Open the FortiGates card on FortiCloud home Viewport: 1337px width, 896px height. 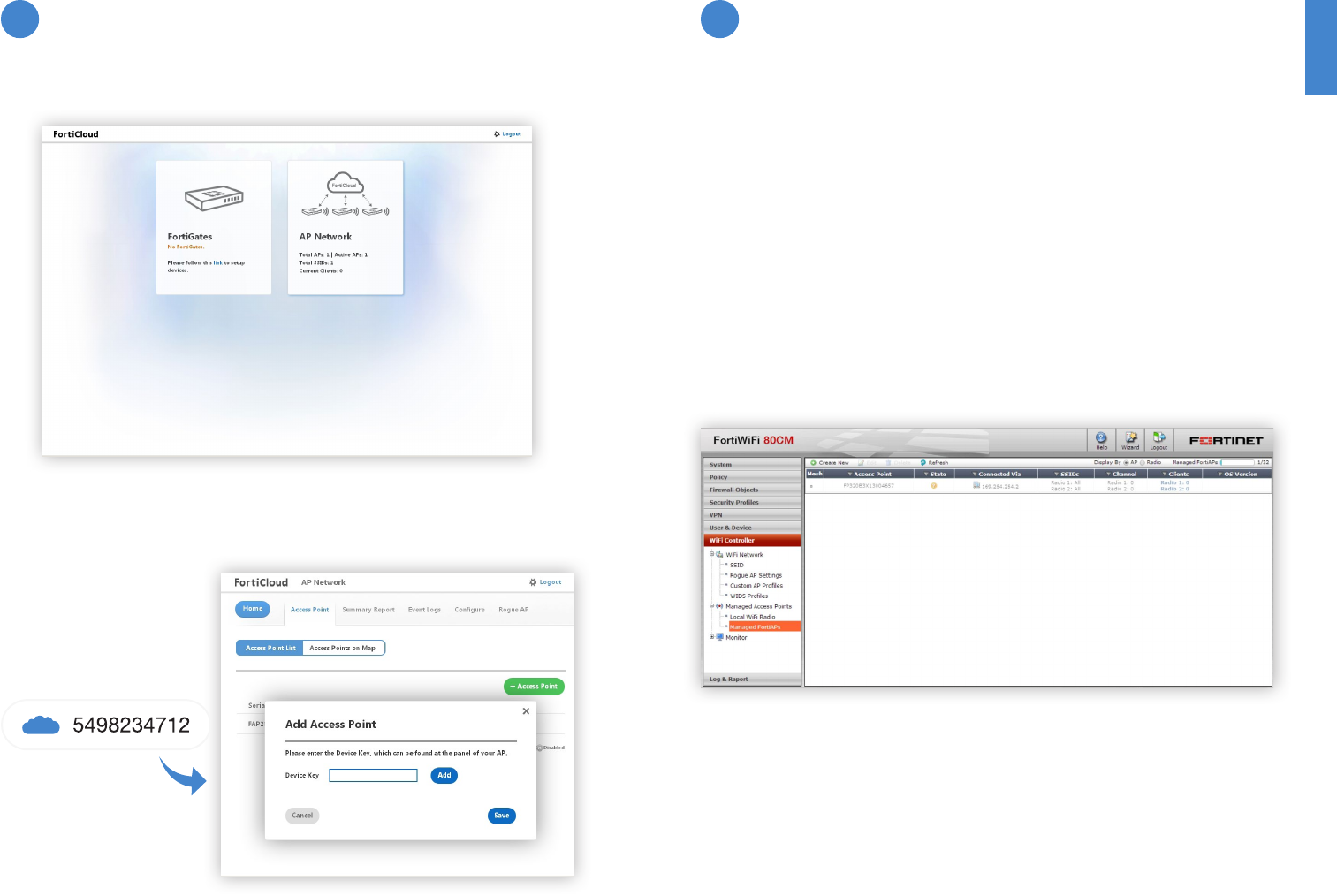[x=214, y=227]
